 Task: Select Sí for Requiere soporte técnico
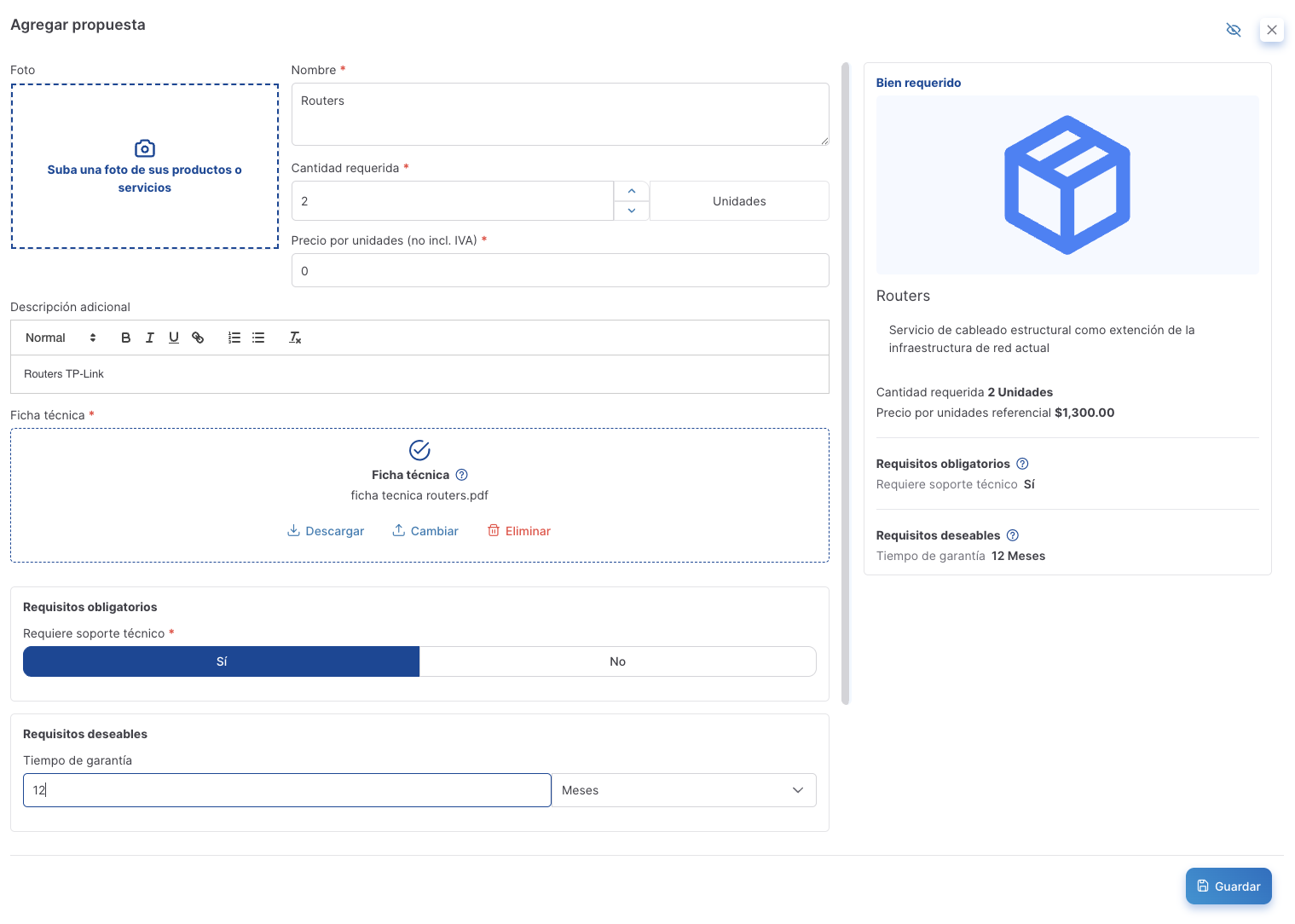click(x=222, y=661)
